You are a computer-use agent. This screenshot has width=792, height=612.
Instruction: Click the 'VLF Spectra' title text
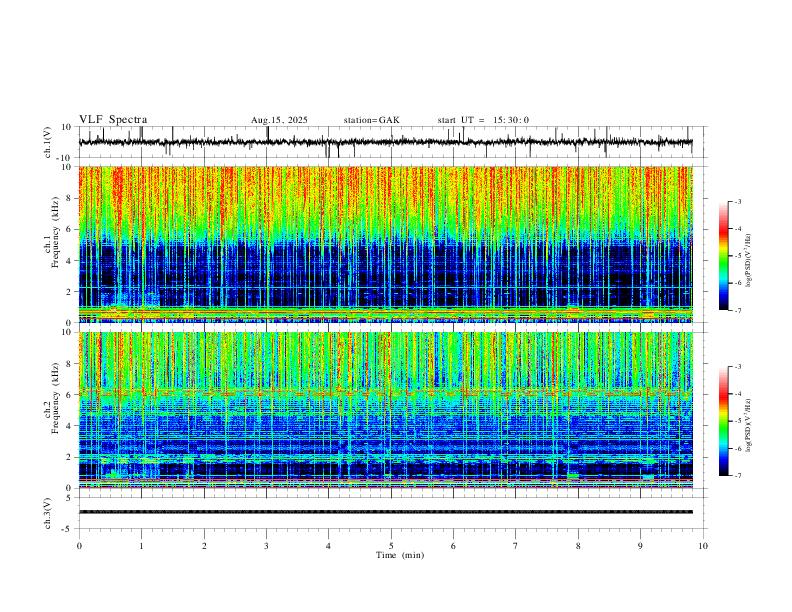coord(113,120)
